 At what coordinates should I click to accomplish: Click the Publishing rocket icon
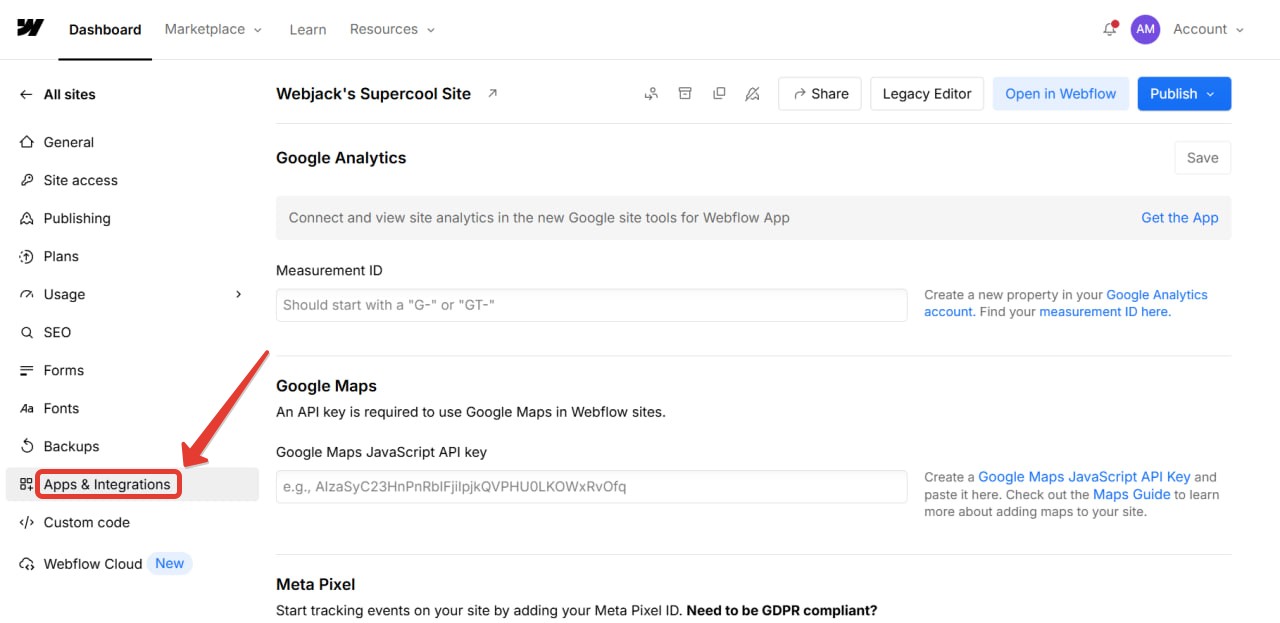[27, 218]
